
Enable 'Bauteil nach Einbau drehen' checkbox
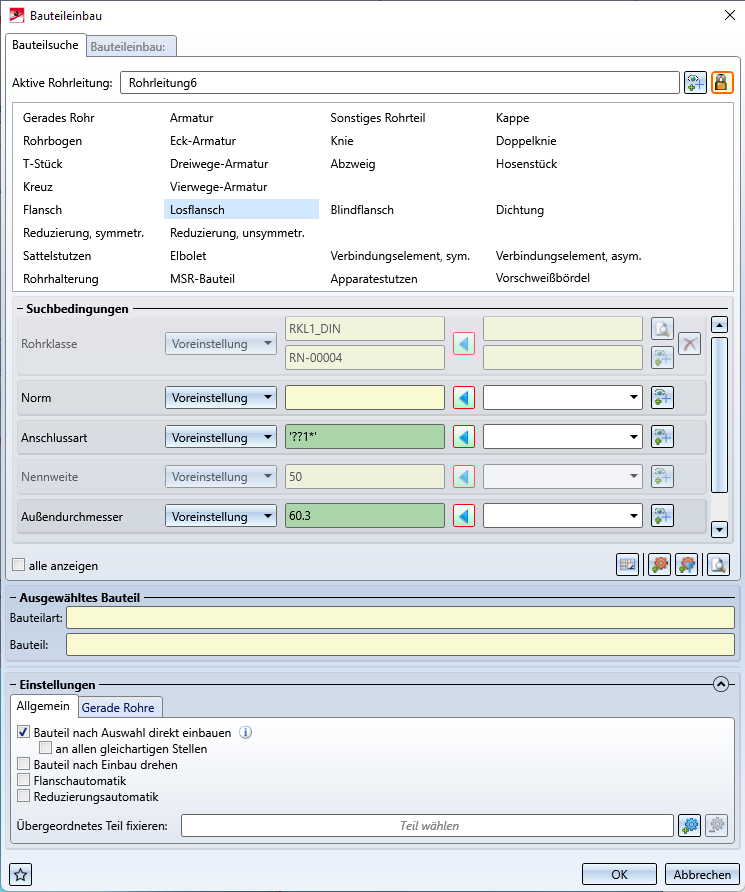tap(23, 764)
